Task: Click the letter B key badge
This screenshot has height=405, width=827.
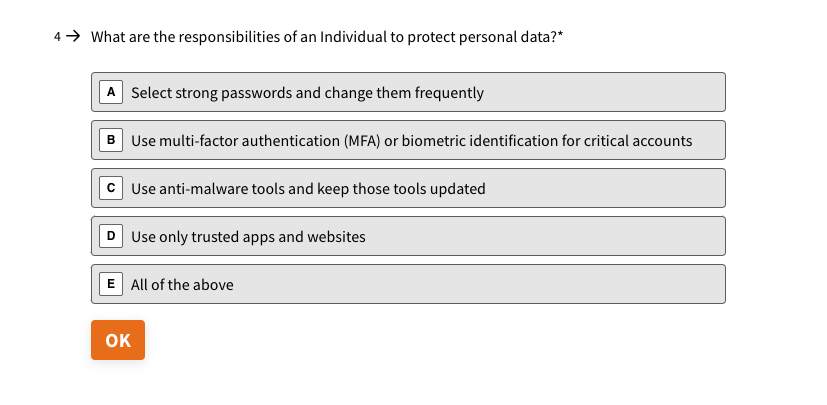Action: (111, 140)
